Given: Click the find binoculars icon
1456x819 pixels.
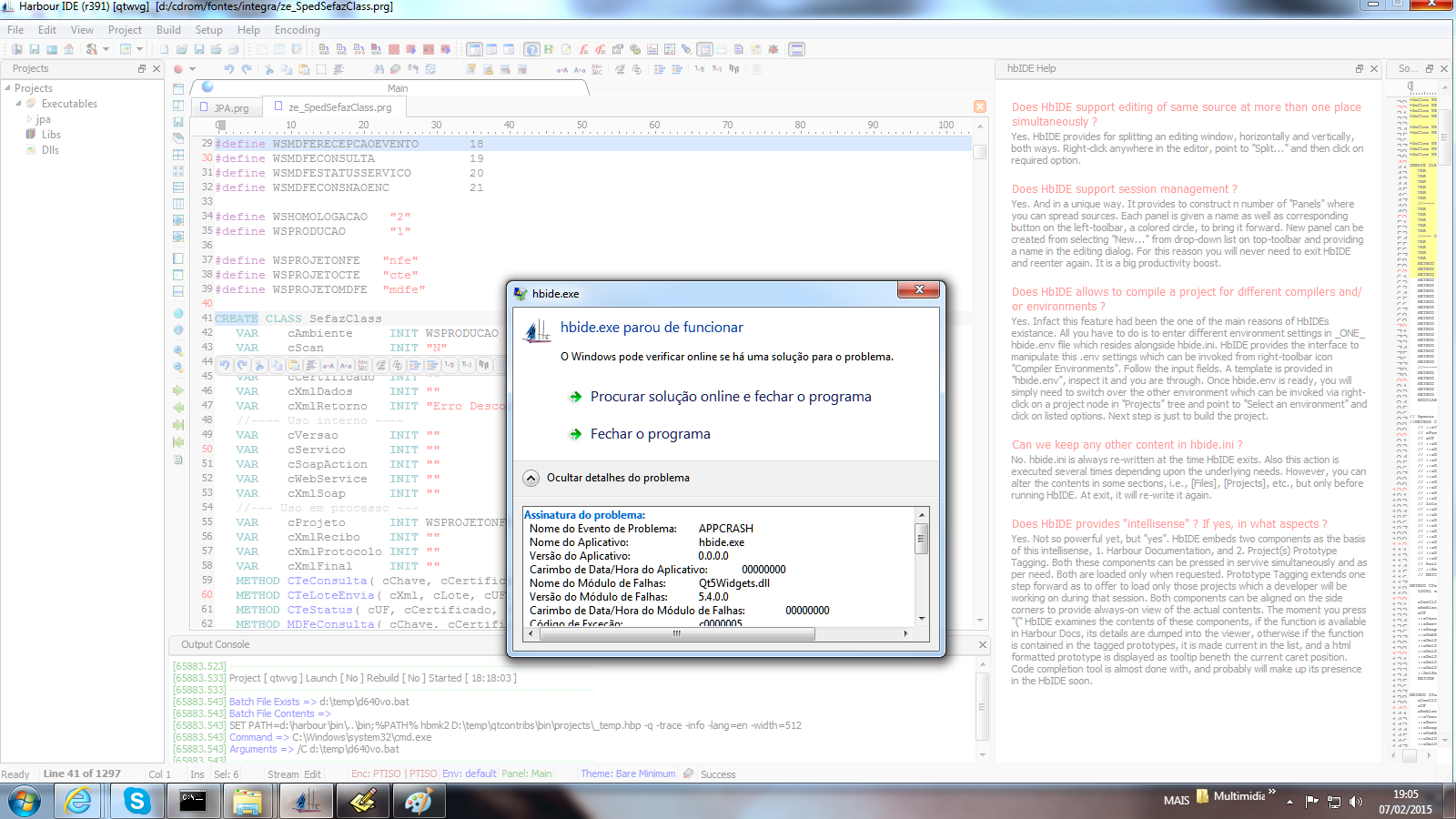Looking at the screenshot, I should (379, 69).
